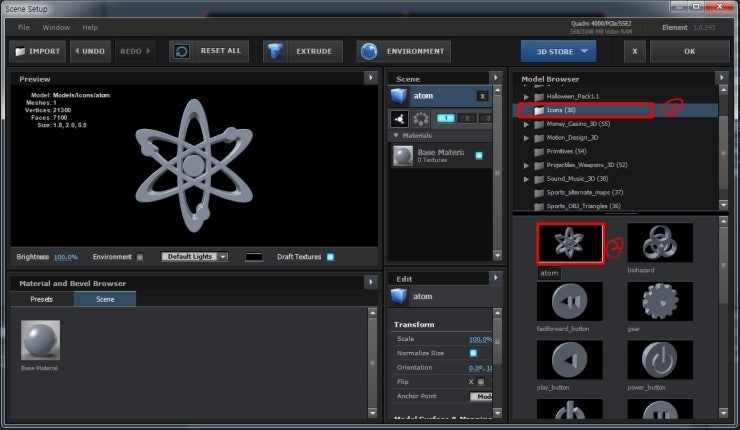Toggle the Base Material visibility checkbox
Viewport: 740px width, 430px height.
coord(479,155)
